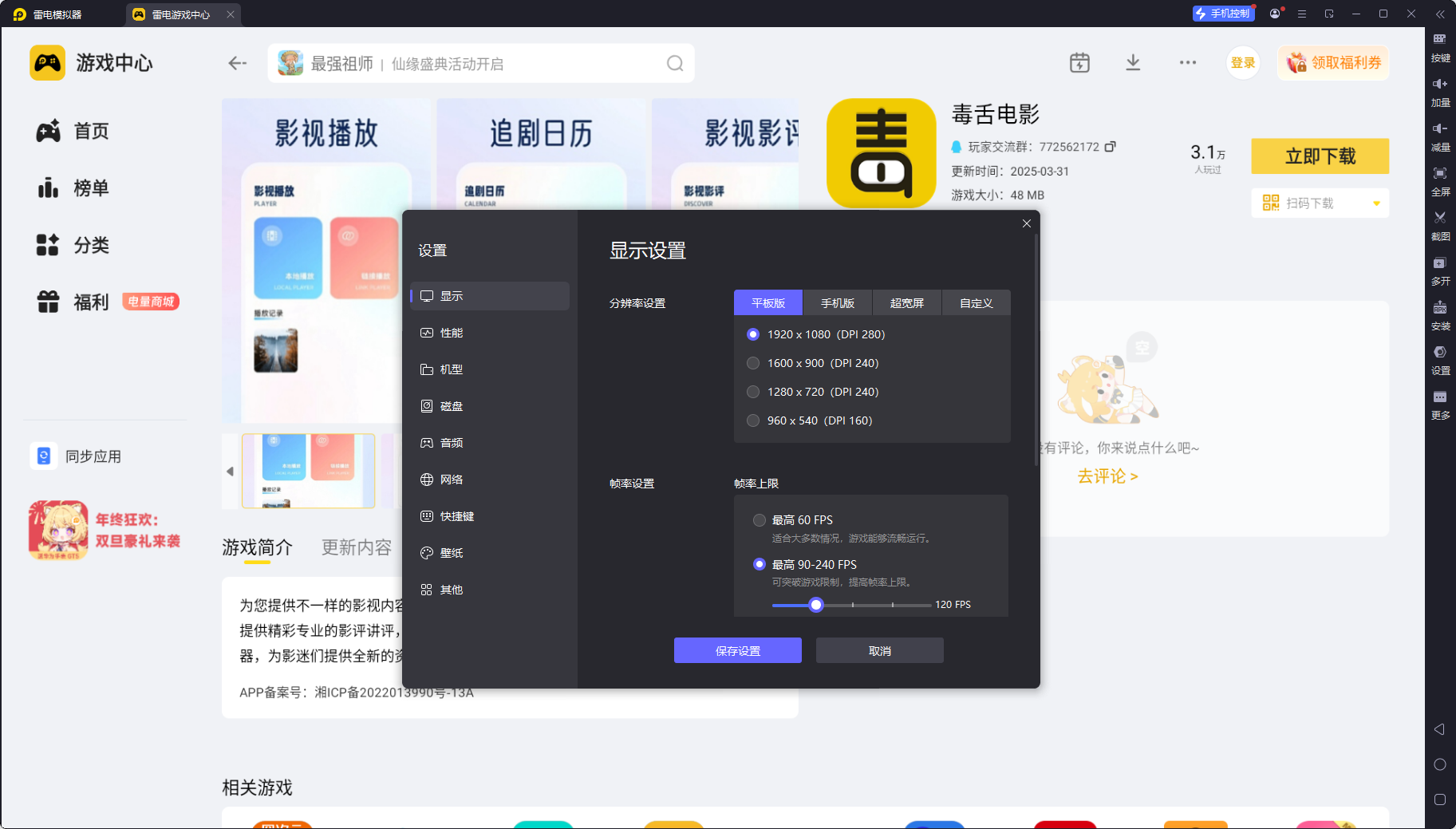This screenshot has height=829, width=1456.
Task: Click the Android back triangle button
Action: pyautogui.click(x=1439, y=729)
